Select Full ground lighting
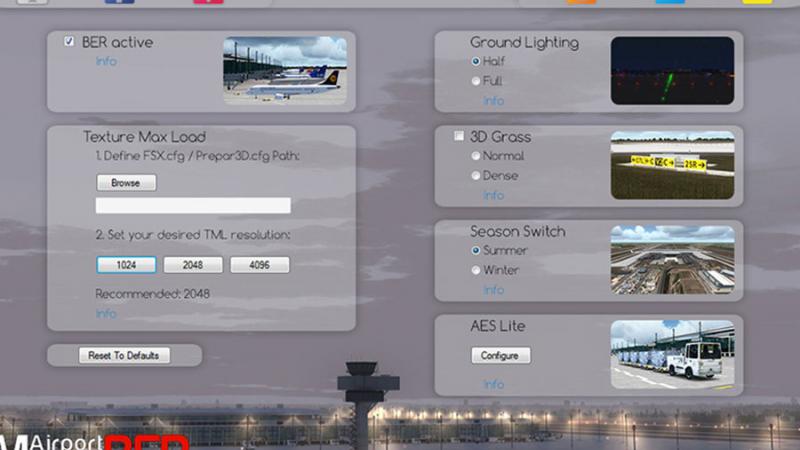Viewport: 800px width, 450px height. pos(476,81)
